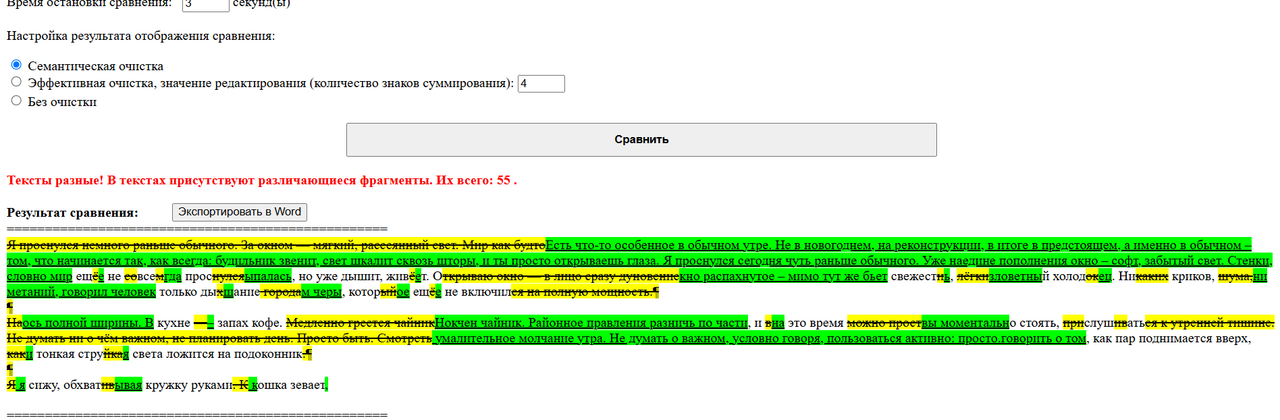Click the "Результат сравнения:" label

pos(73,213)
